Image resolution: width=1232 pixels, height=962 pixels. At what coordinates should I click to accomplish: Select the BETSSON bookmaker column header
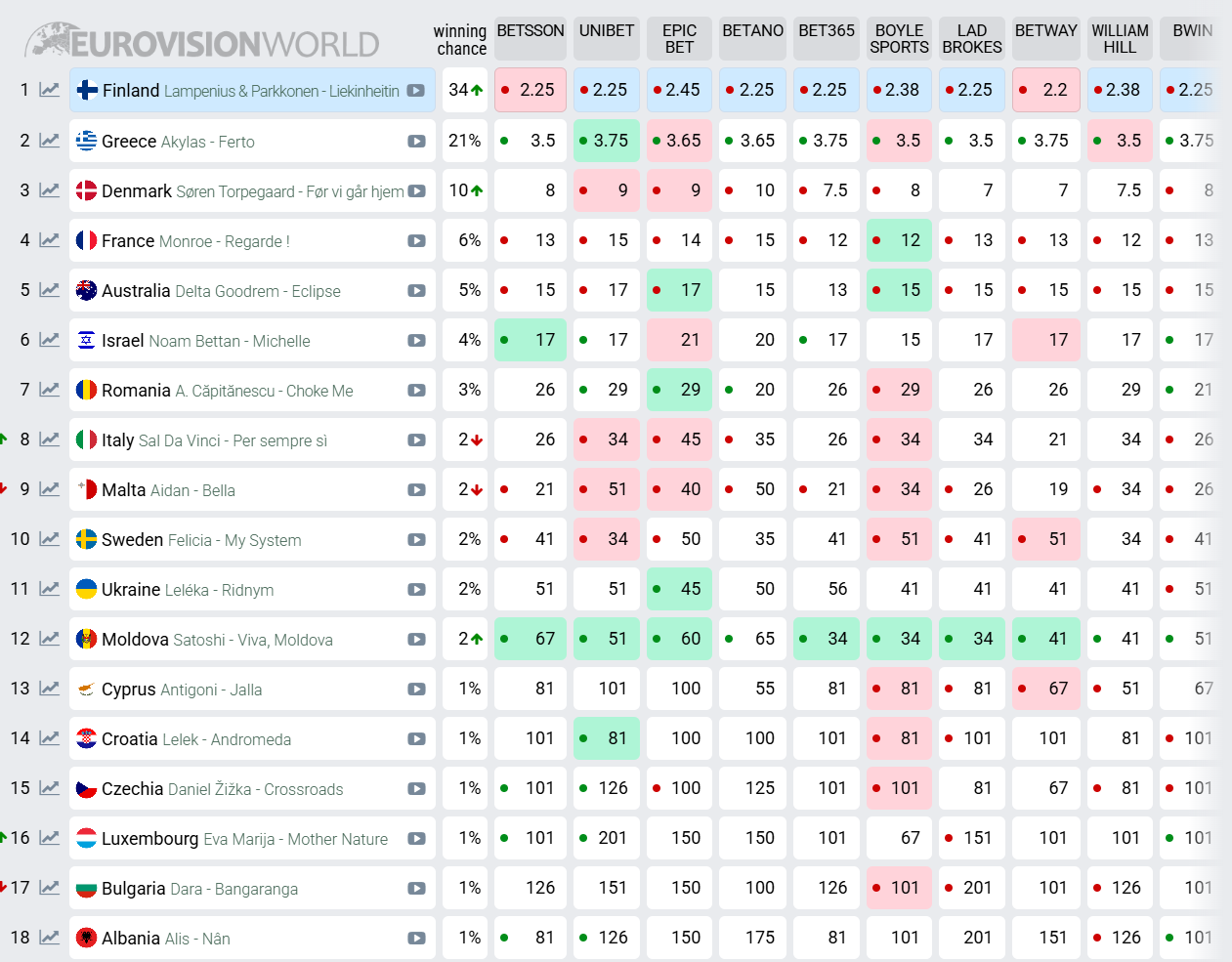tap(531, 39)
